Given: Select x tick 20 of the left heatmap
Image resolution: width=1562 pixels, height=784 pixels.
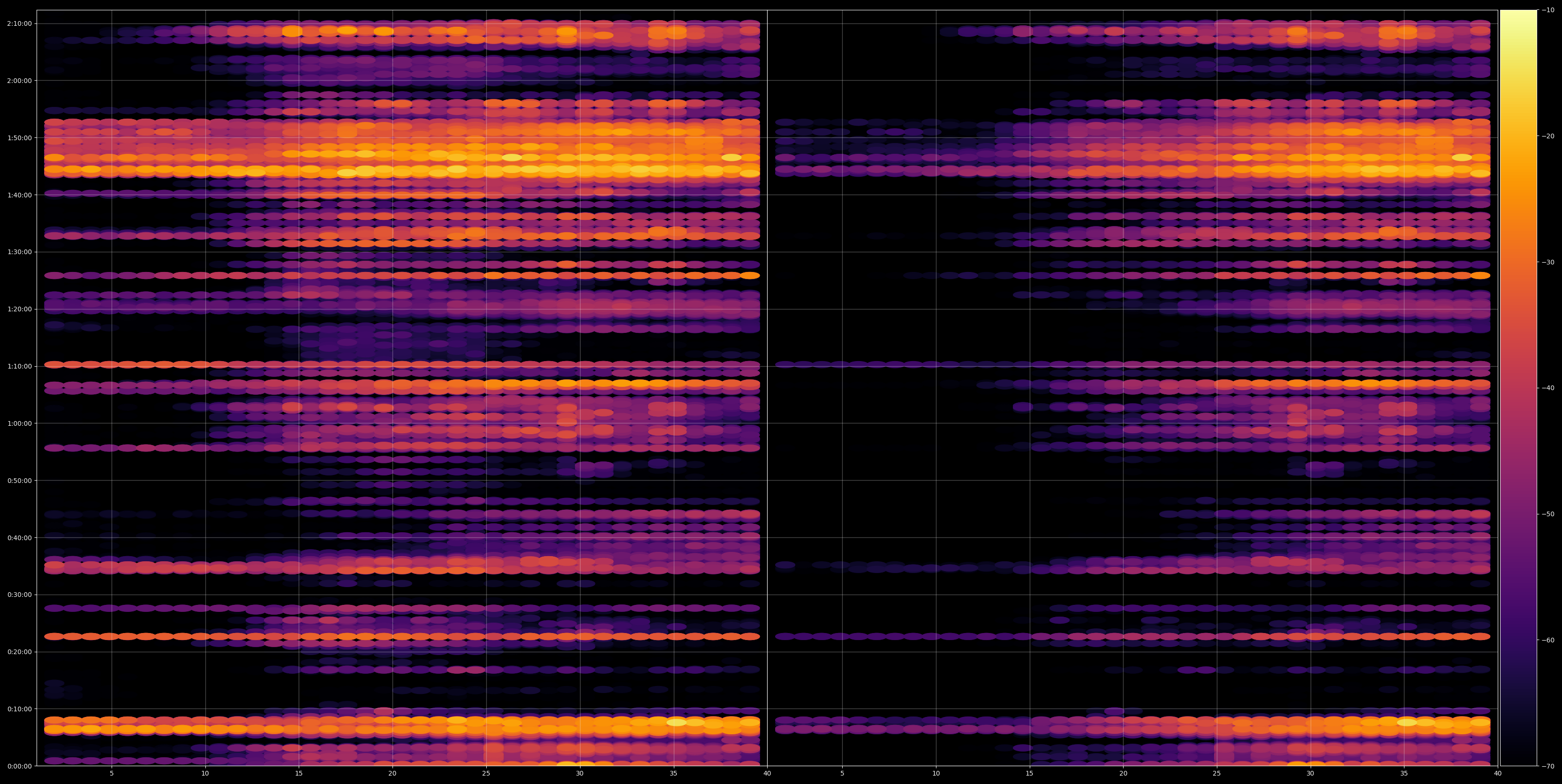Looking at the screenshot, I should coord(392,774).
